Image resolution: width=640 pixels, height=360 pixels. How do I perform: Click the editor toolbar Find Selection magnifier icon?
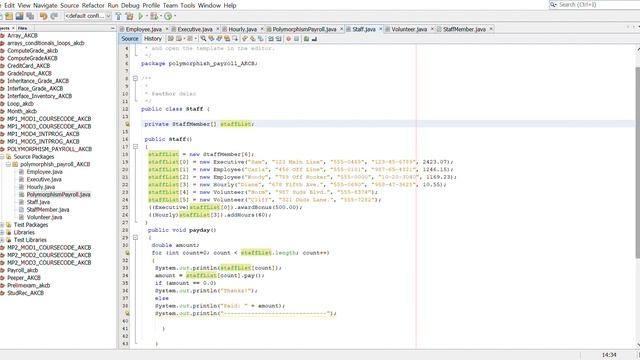(203, 39)
